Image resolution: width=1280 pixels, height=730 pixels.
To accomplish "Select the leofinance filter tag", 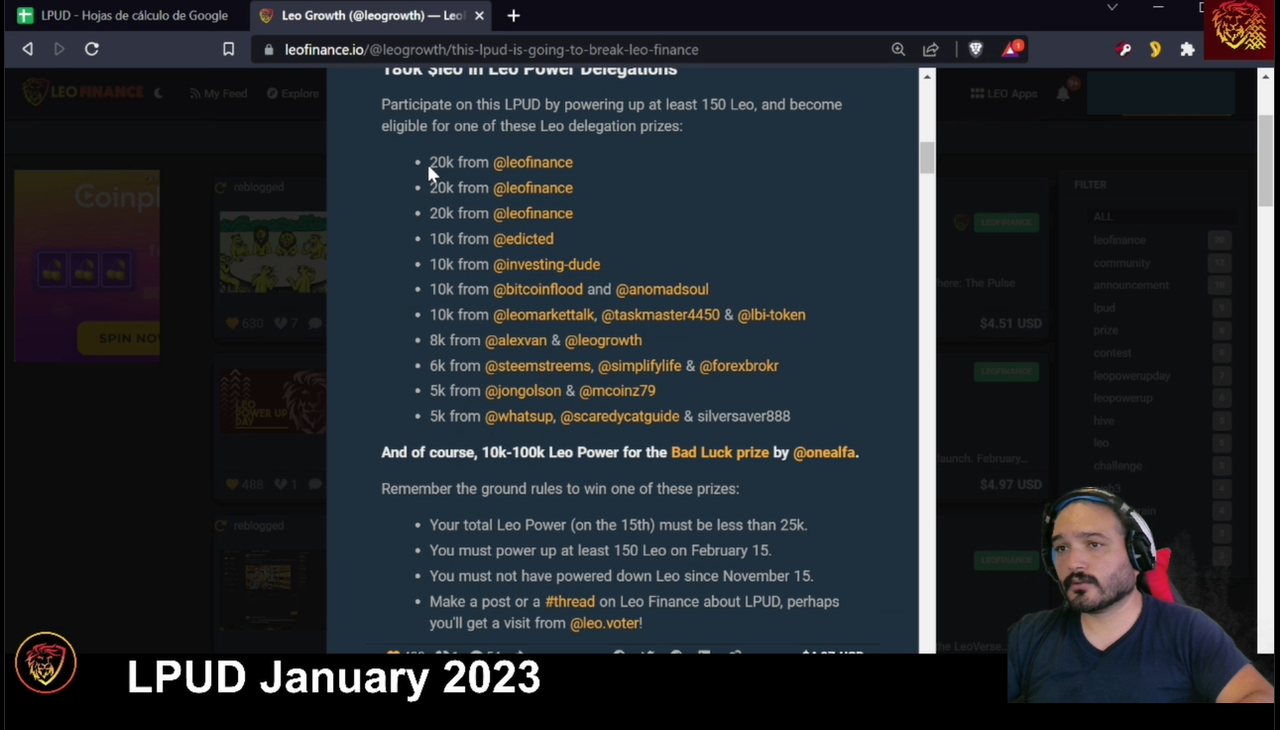I will point(1119,240).
